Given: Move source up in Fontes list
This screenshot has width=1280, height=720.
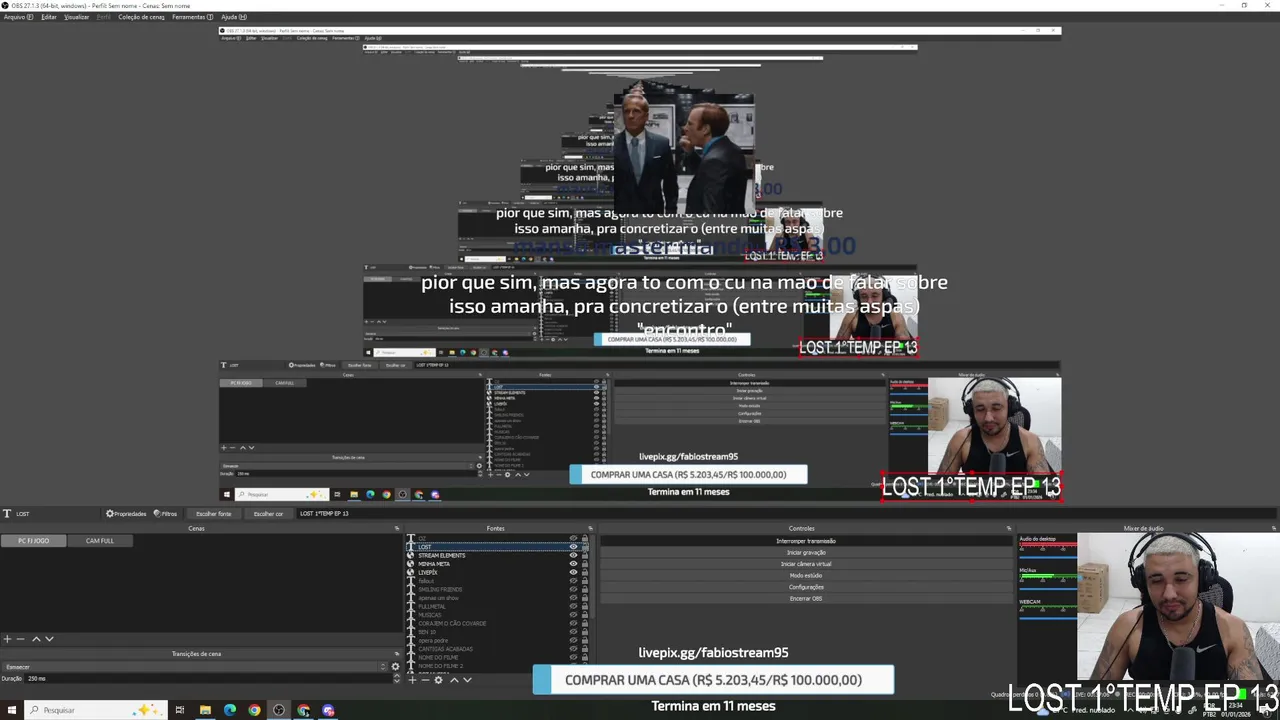Looking at the screenshot, I should 454,680.
